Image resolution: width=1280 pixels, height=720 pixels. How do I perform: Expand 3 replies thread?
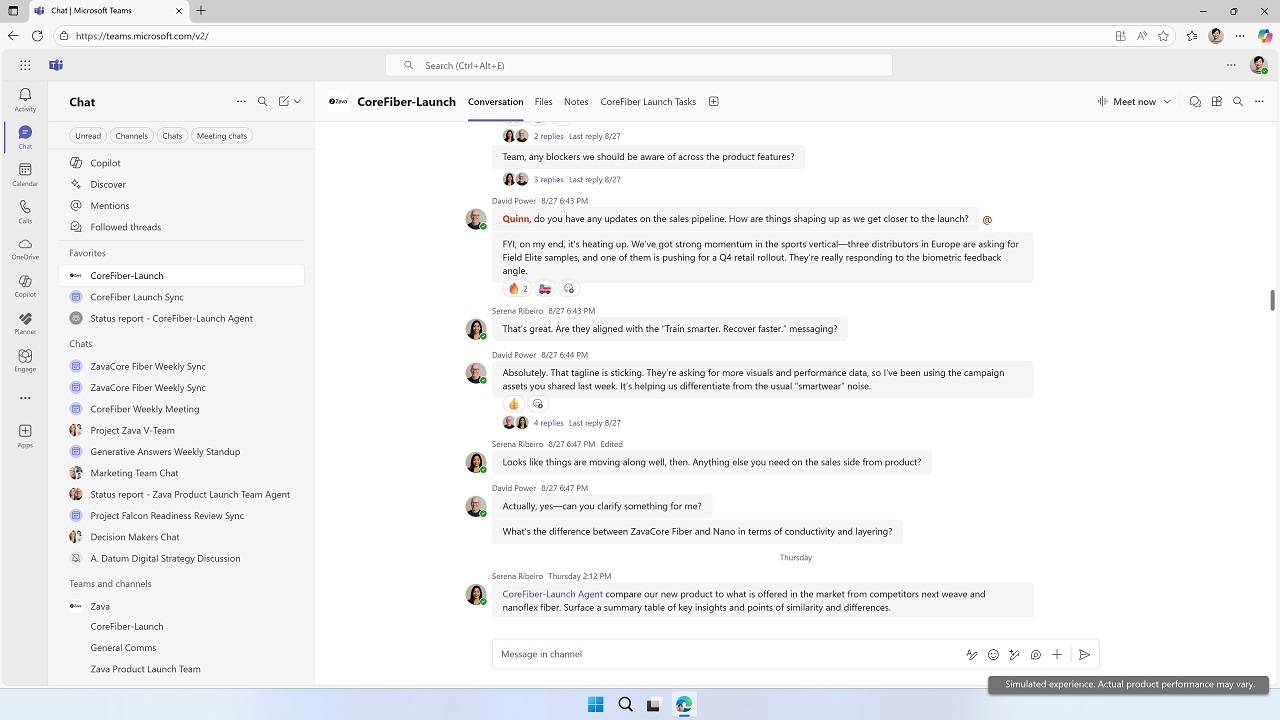coord(548,180)
